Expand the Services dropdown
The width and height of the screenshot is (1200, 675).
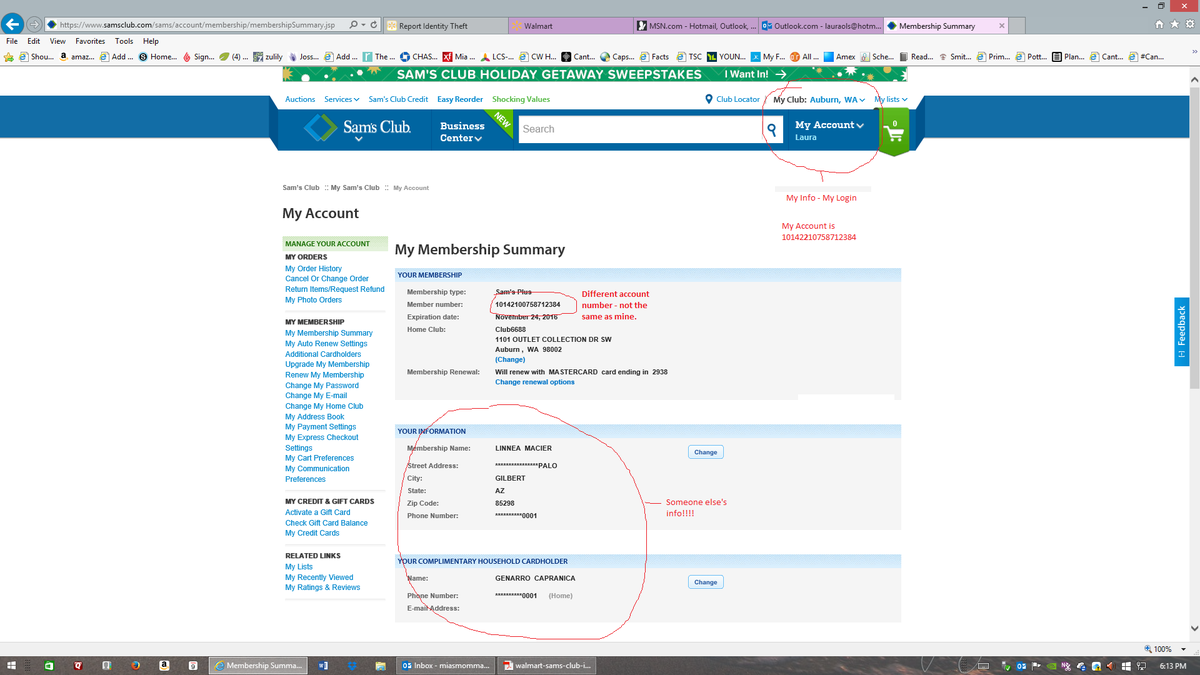pos(342,99)
